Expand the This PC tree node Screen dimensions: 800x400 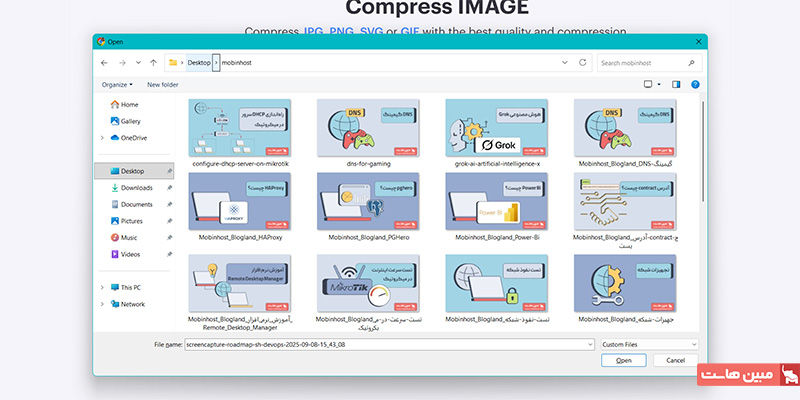point(102,287)
